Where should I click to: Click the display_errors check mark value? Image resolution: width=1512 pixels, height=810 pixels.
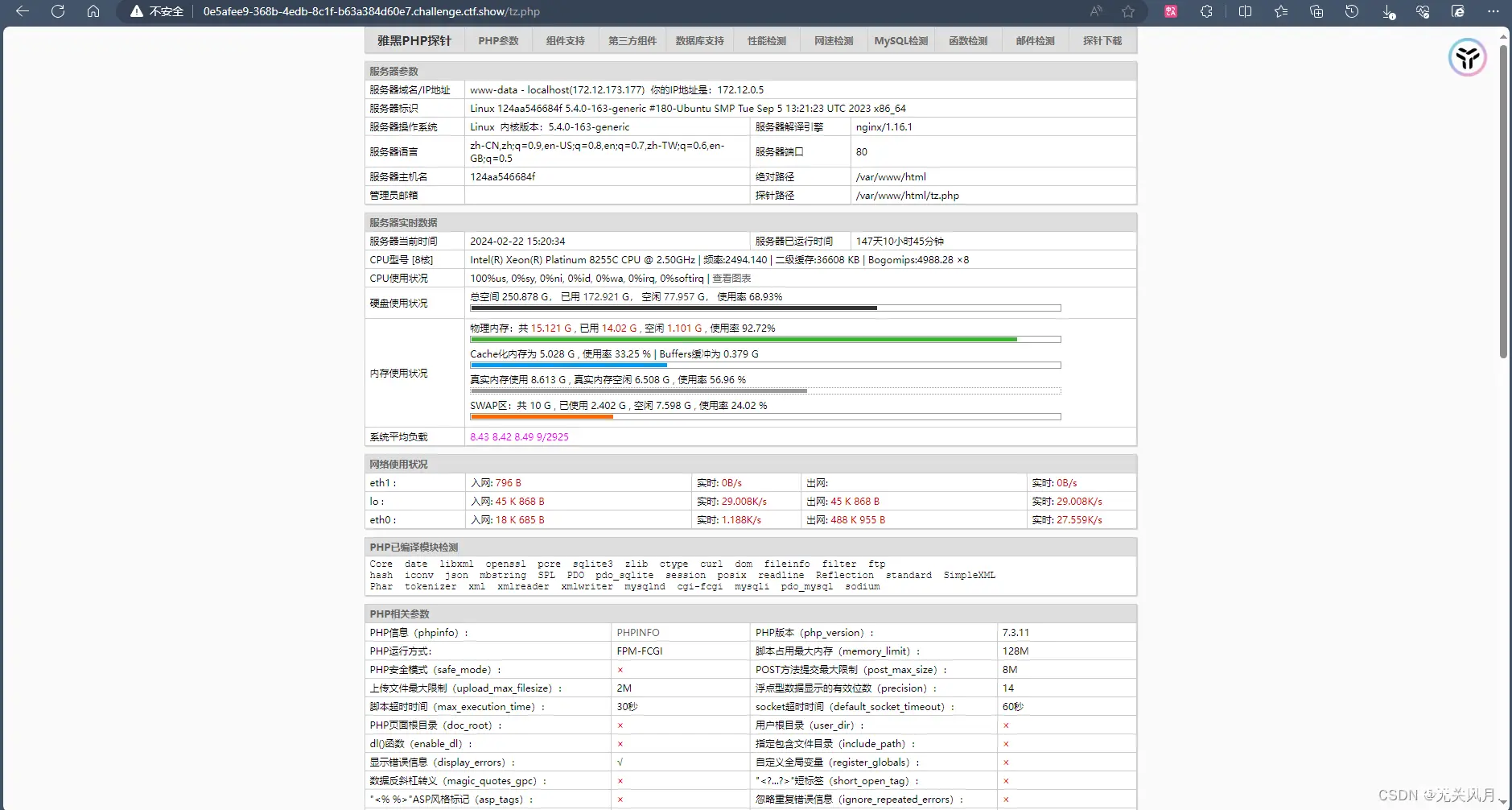[620, 762]
